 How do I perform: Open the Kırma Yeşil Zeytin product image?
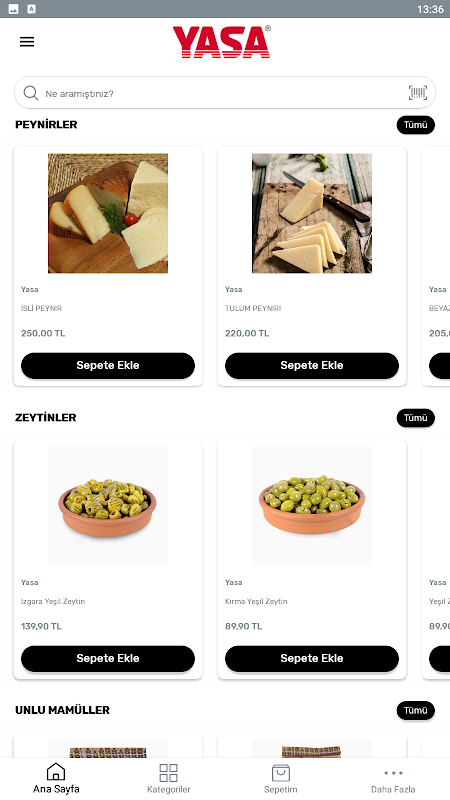point(312,506)
